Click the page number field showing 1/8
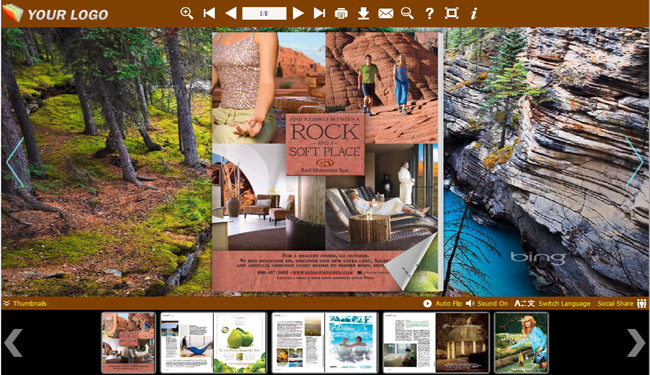 264,13
